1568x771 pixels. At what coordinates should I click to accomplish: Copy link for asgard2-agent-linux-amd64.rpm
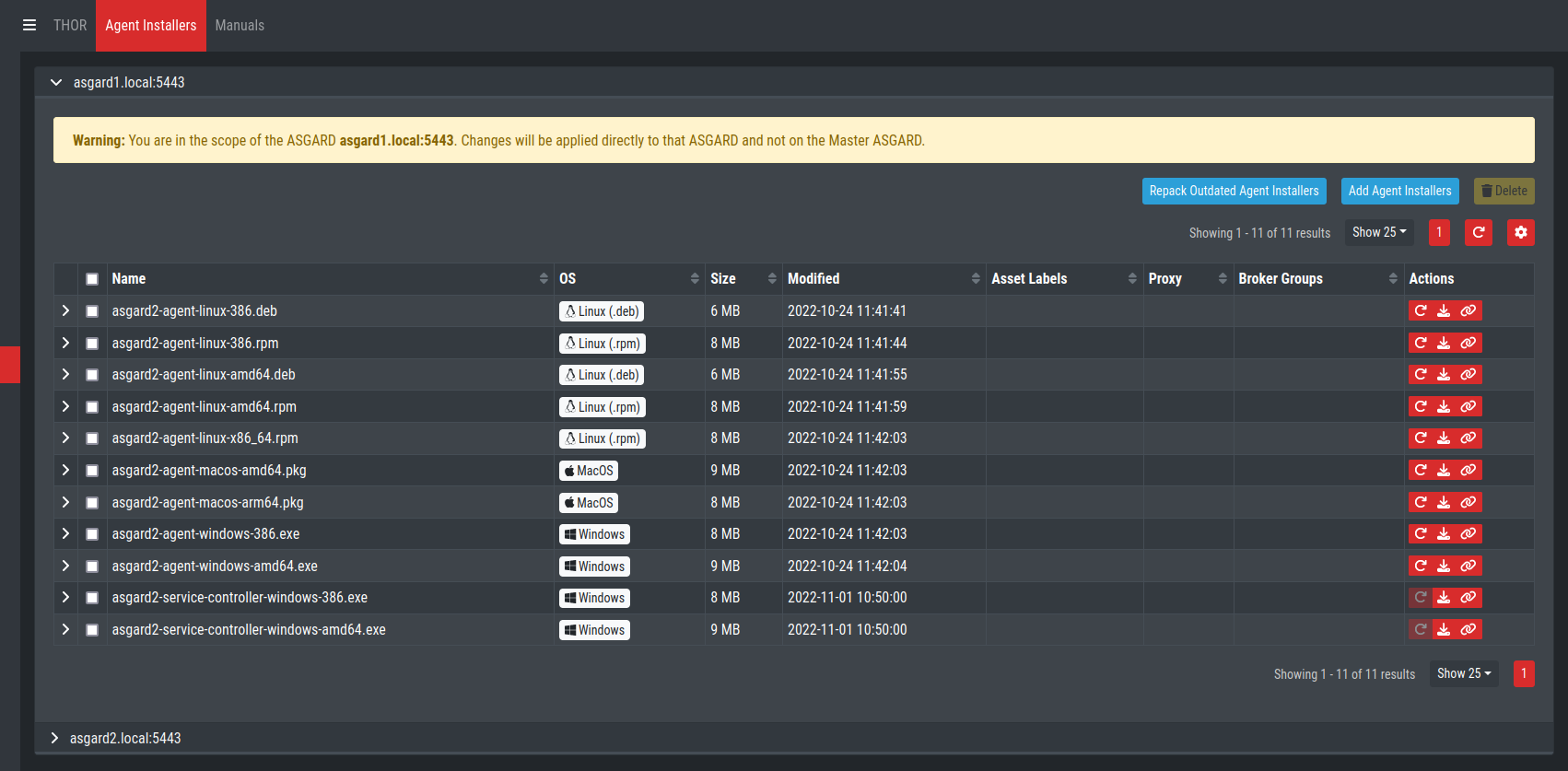click(1469, 407)
